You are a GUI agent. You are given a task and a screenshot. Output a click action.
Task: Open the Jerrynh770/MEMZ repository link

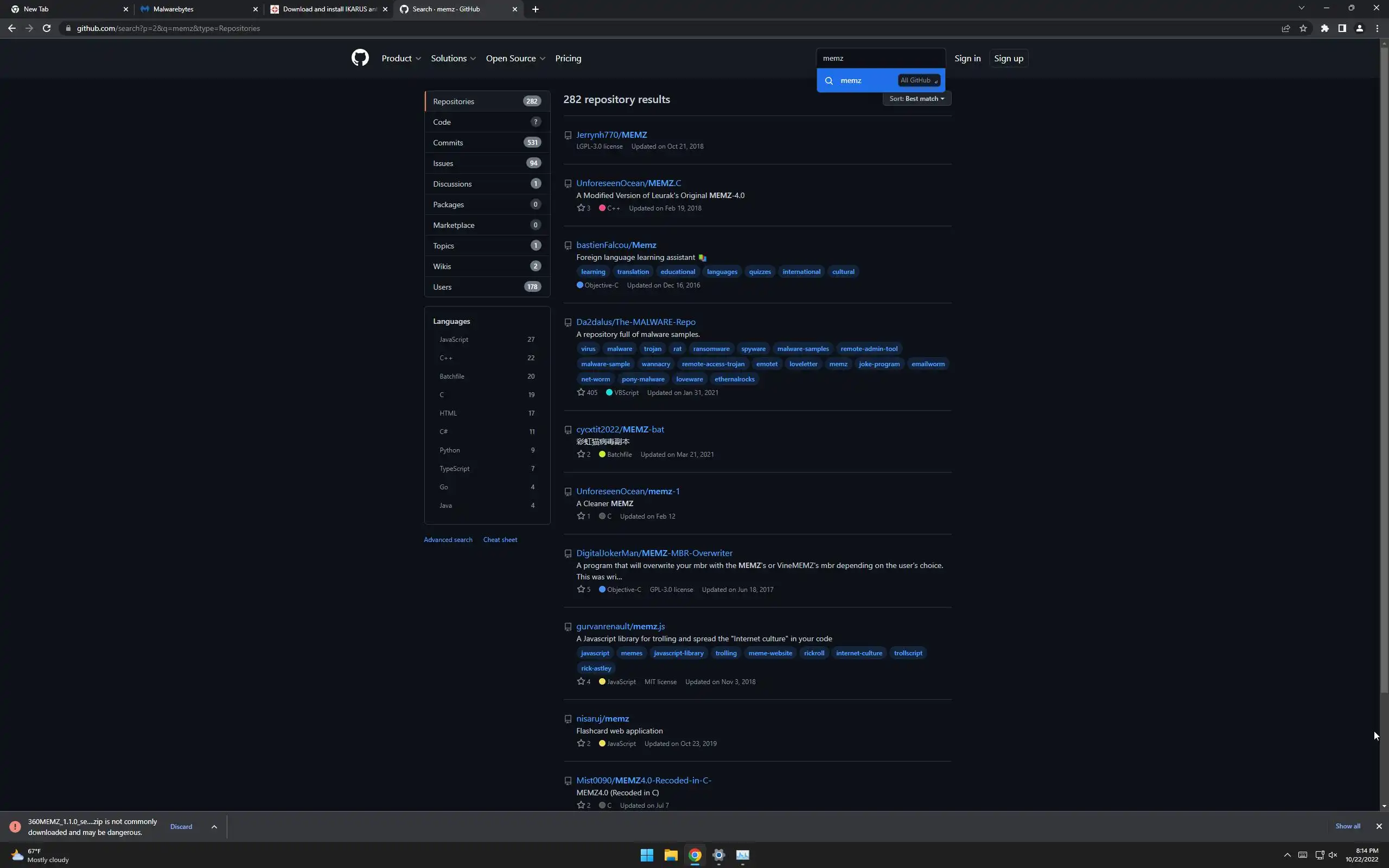tap(611, 135)
